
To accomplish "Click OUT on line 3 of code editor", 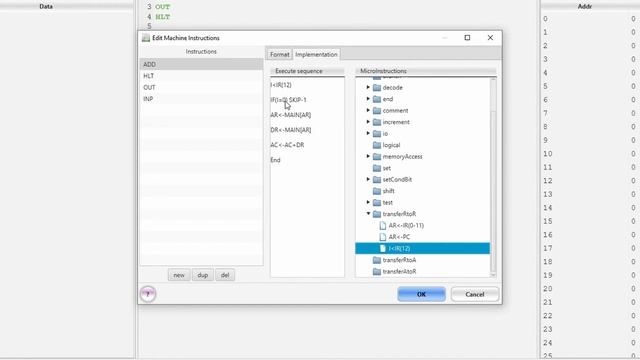I will pos(162,7).
